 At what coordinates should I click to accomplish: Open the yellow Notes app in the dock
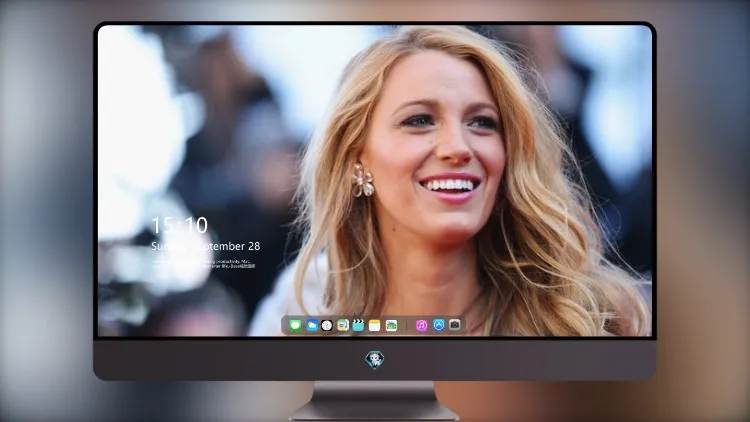(375, 325)
